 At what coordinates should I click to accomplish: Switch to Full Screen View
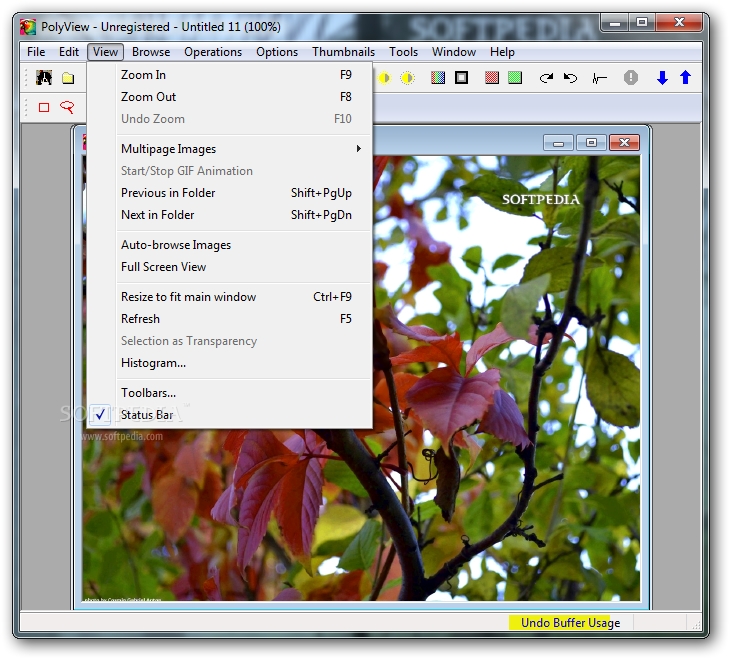click(230, 267)
